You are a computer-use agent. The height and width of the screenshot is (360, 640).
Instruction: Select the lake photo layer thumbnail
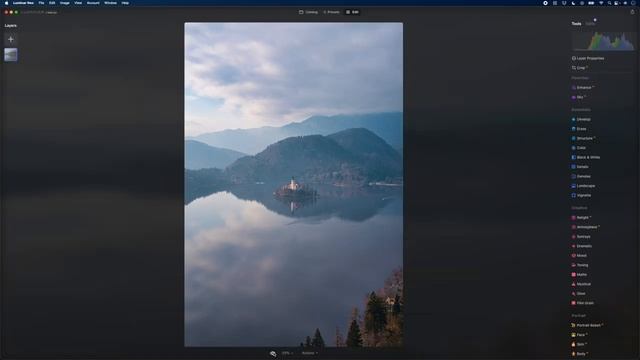tap(11, 54)
